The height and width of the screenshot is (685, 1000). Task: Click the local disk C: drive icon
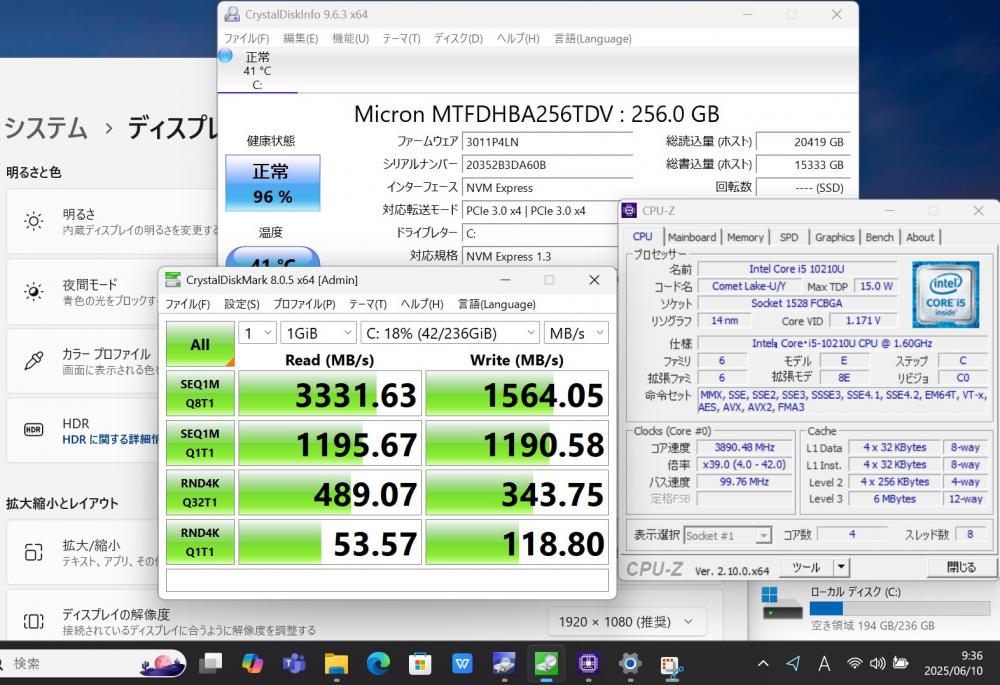click(x=782, y=603)
